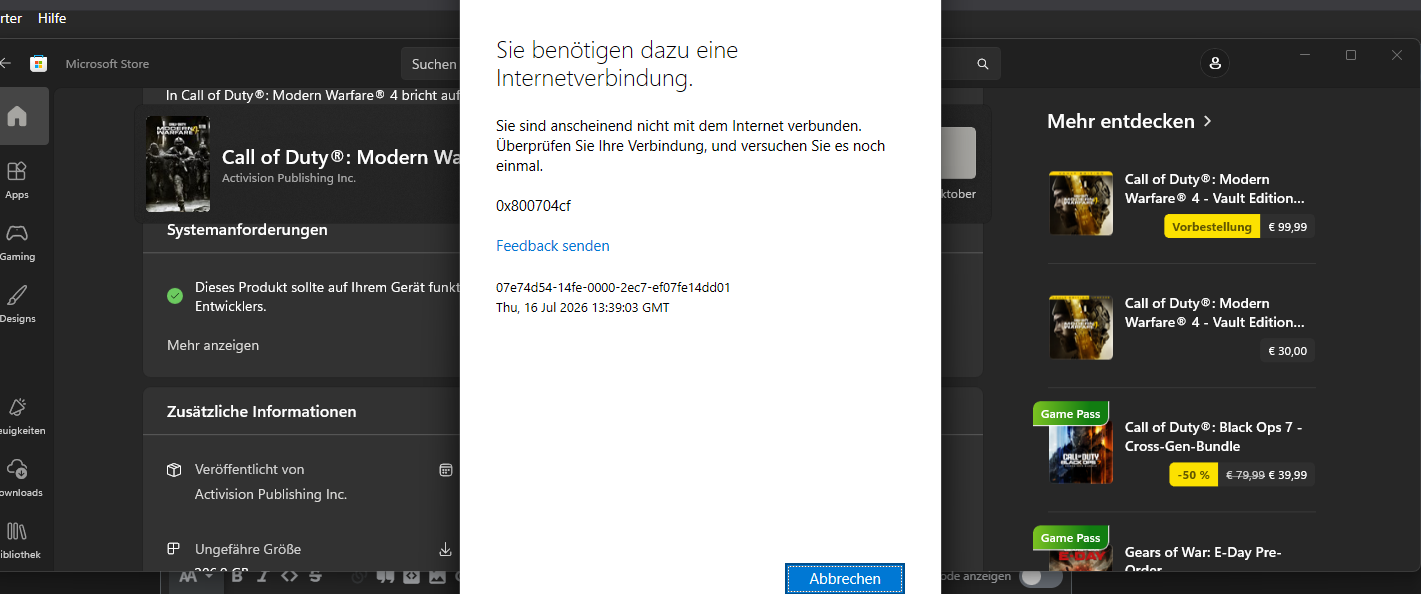
Task: Open the Hilfe menu
Action: point(52,18)
